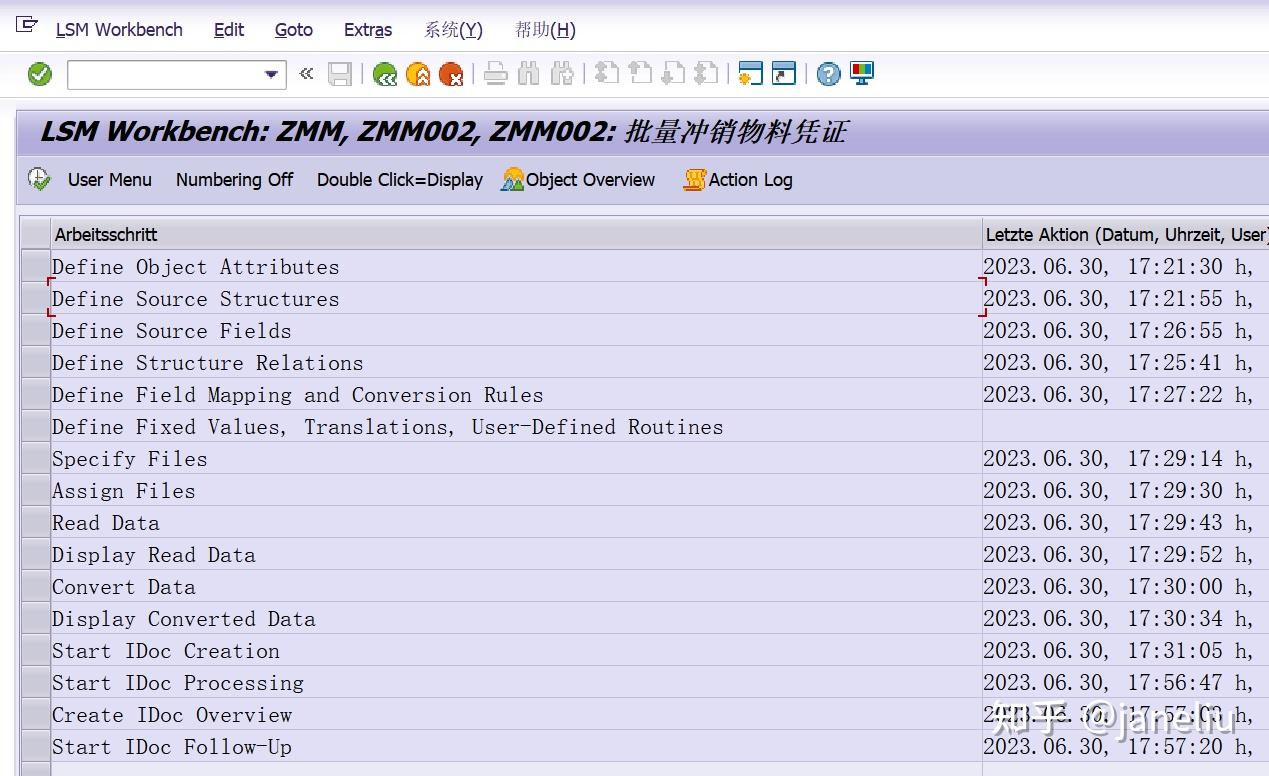The image size is (1269, 776).
Task: Click the Letzte Aktion column header
Action: pyautogui.click(x=1125, y=234)
